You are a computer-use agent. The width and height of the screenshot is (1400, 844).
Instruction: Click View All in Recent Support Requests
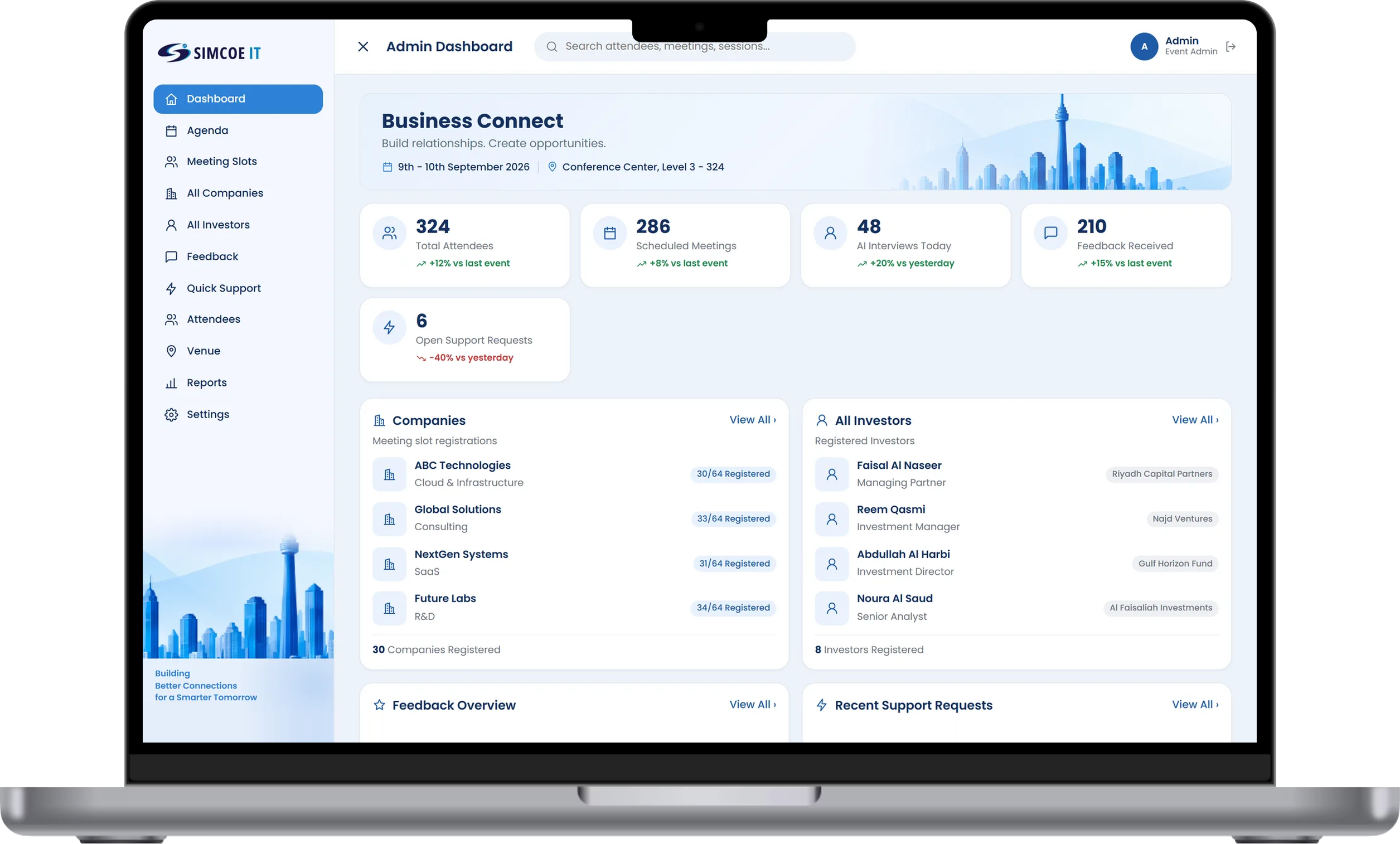(x=1195, y=704)
